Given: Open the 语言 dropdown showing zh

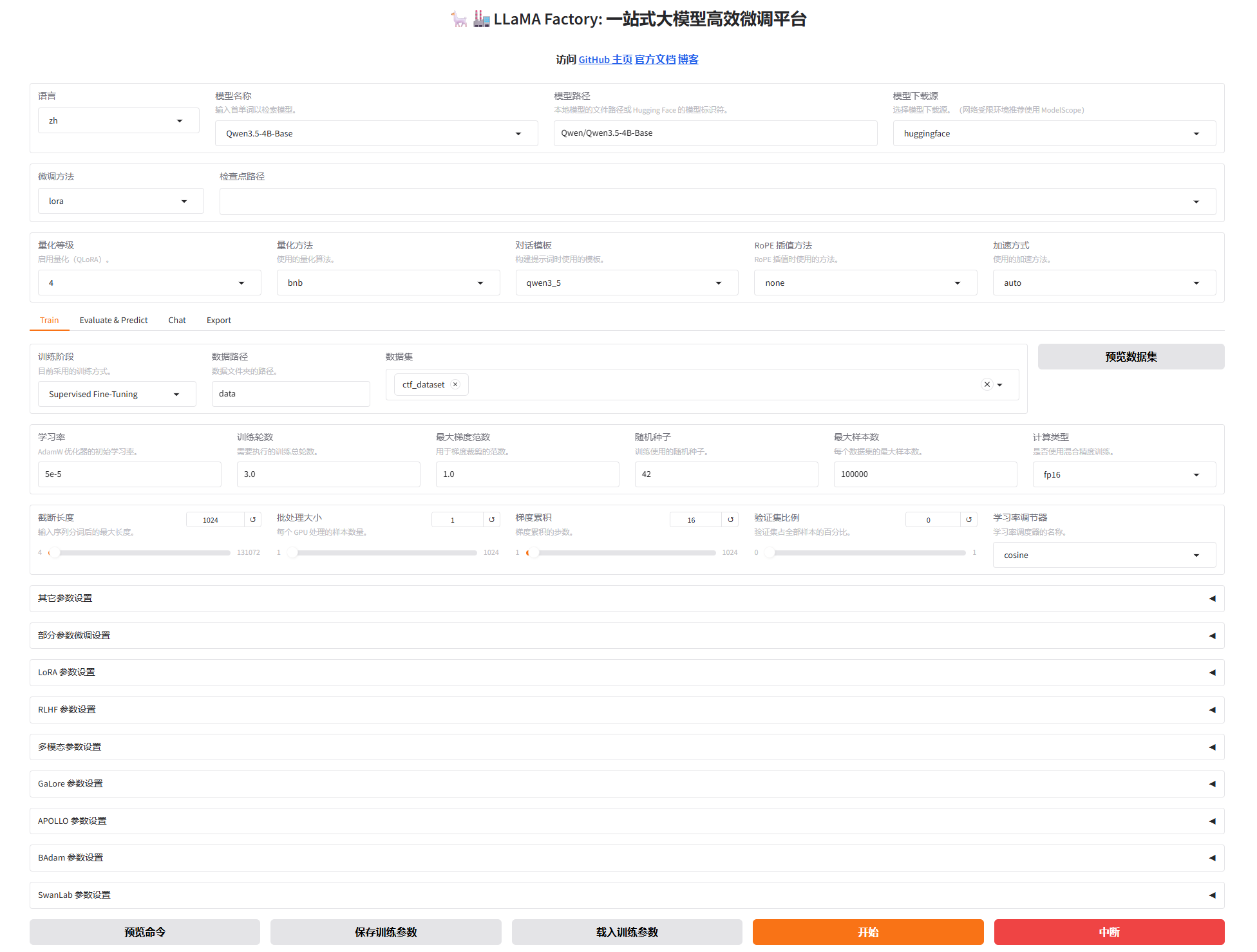Looking at the screenshot, I should (x=118, y=120).
